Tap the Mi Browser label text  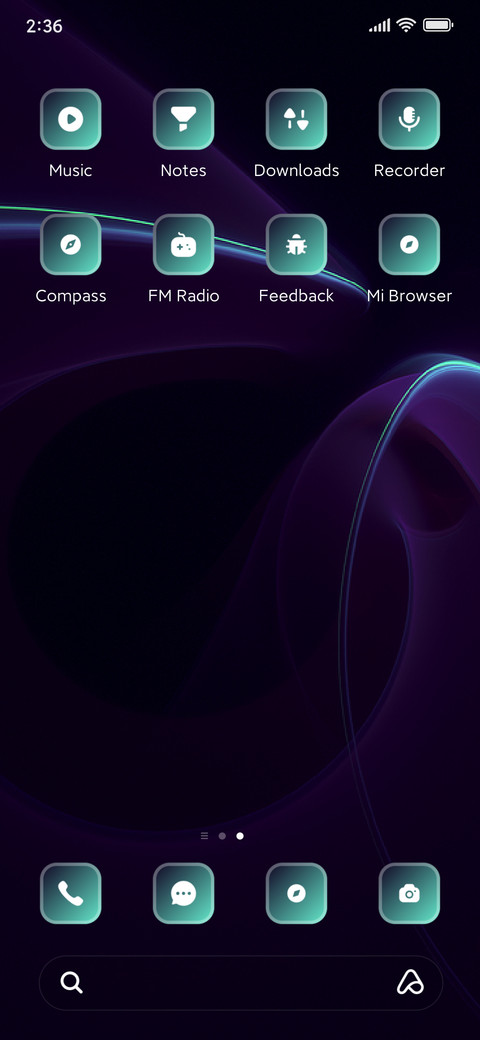409,296
